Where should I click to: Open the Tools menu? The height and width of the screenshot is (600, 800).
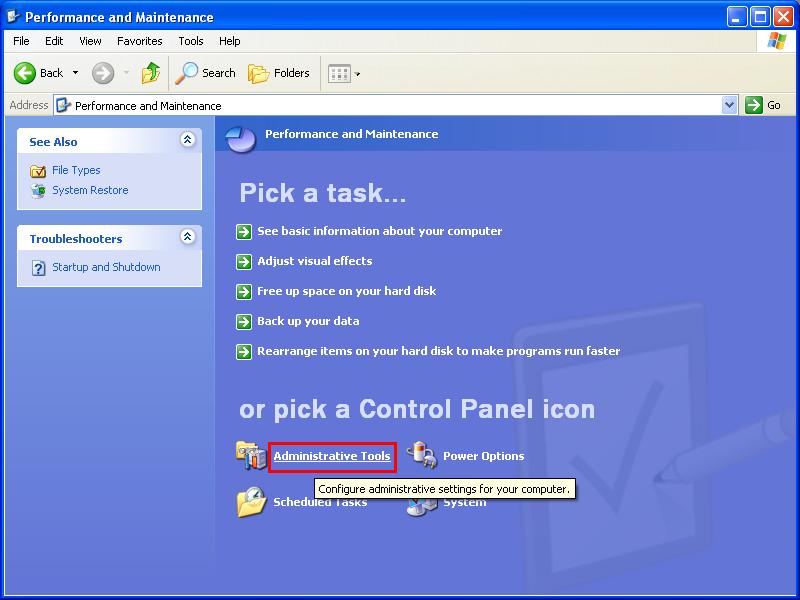point(191,41)
